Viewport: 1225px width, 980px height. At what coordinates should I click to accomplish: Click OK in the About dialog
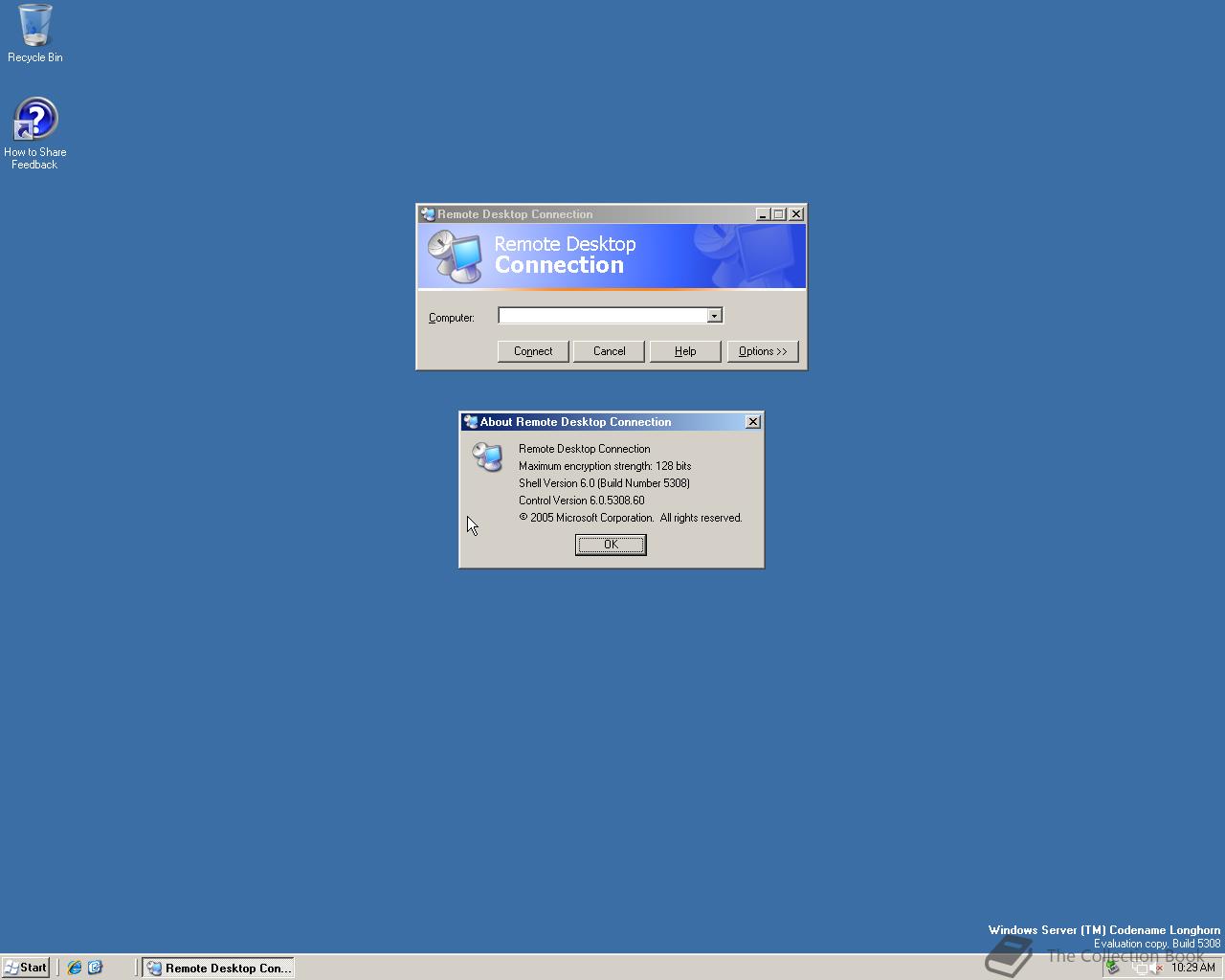[x=611, y=545]
